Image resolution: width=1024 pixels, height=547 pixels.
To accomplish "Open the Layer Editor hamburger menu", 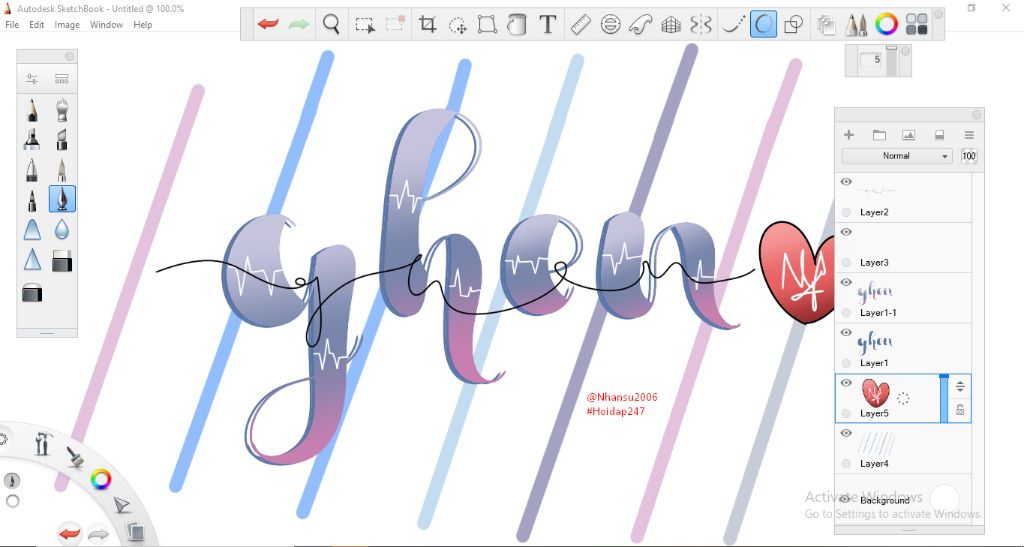I will click(969, 135).
